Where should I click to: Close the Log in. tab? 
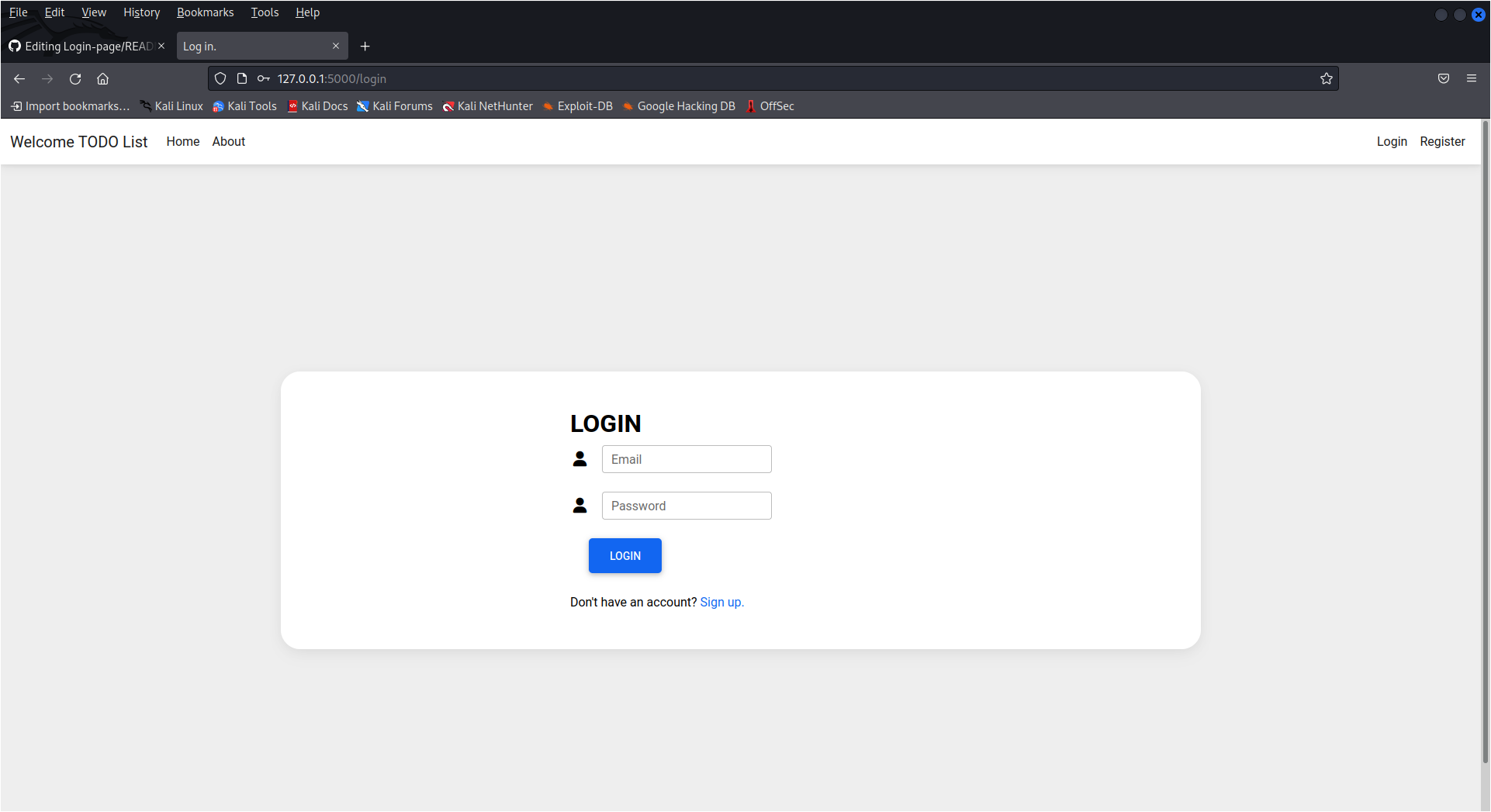click(x=336, y=46)
